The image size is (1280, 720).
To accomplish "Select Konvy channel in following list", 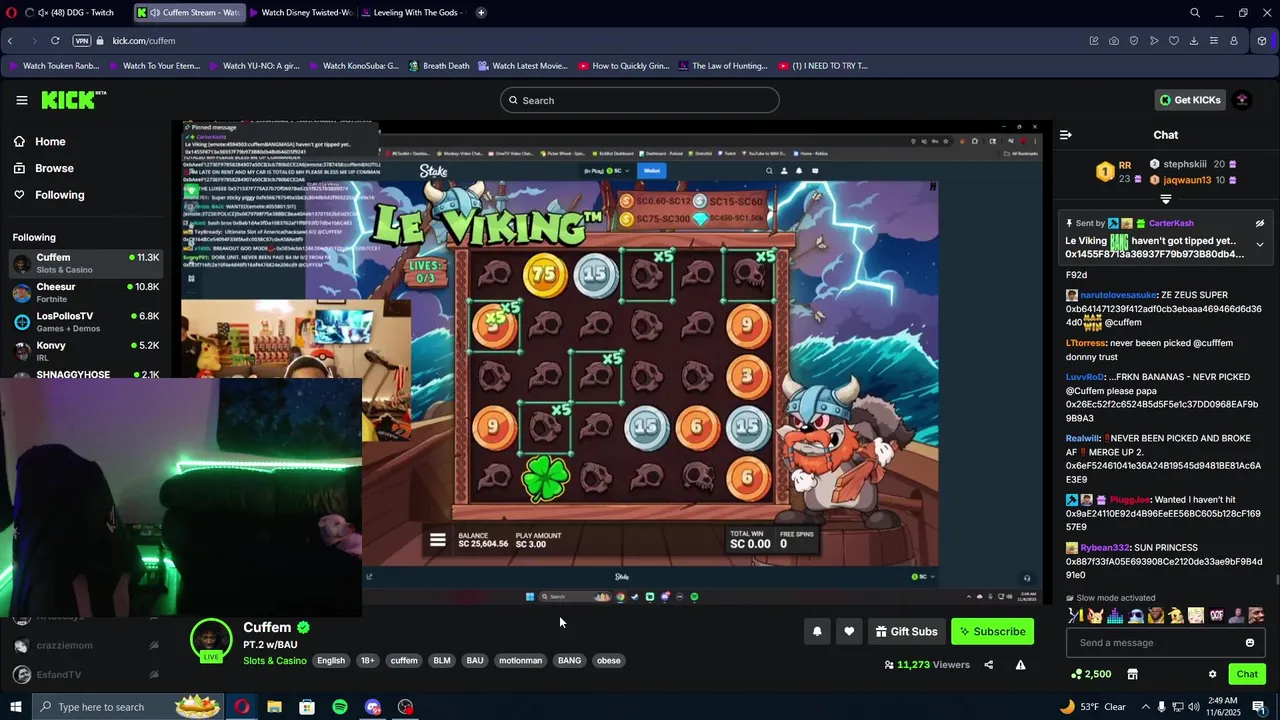I will [85, 351].
